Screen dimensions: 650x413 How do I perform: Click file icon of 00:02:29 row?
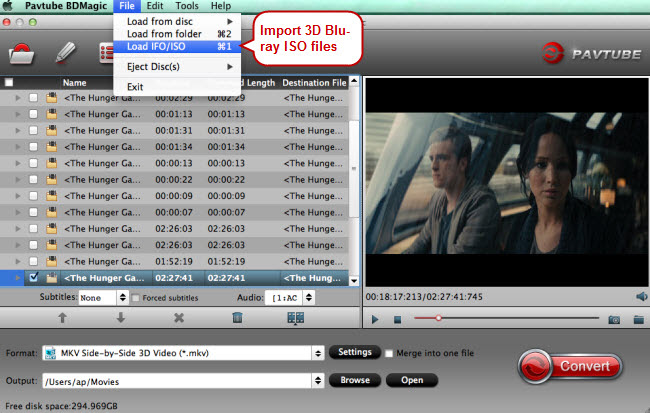(x=51, y=98)
